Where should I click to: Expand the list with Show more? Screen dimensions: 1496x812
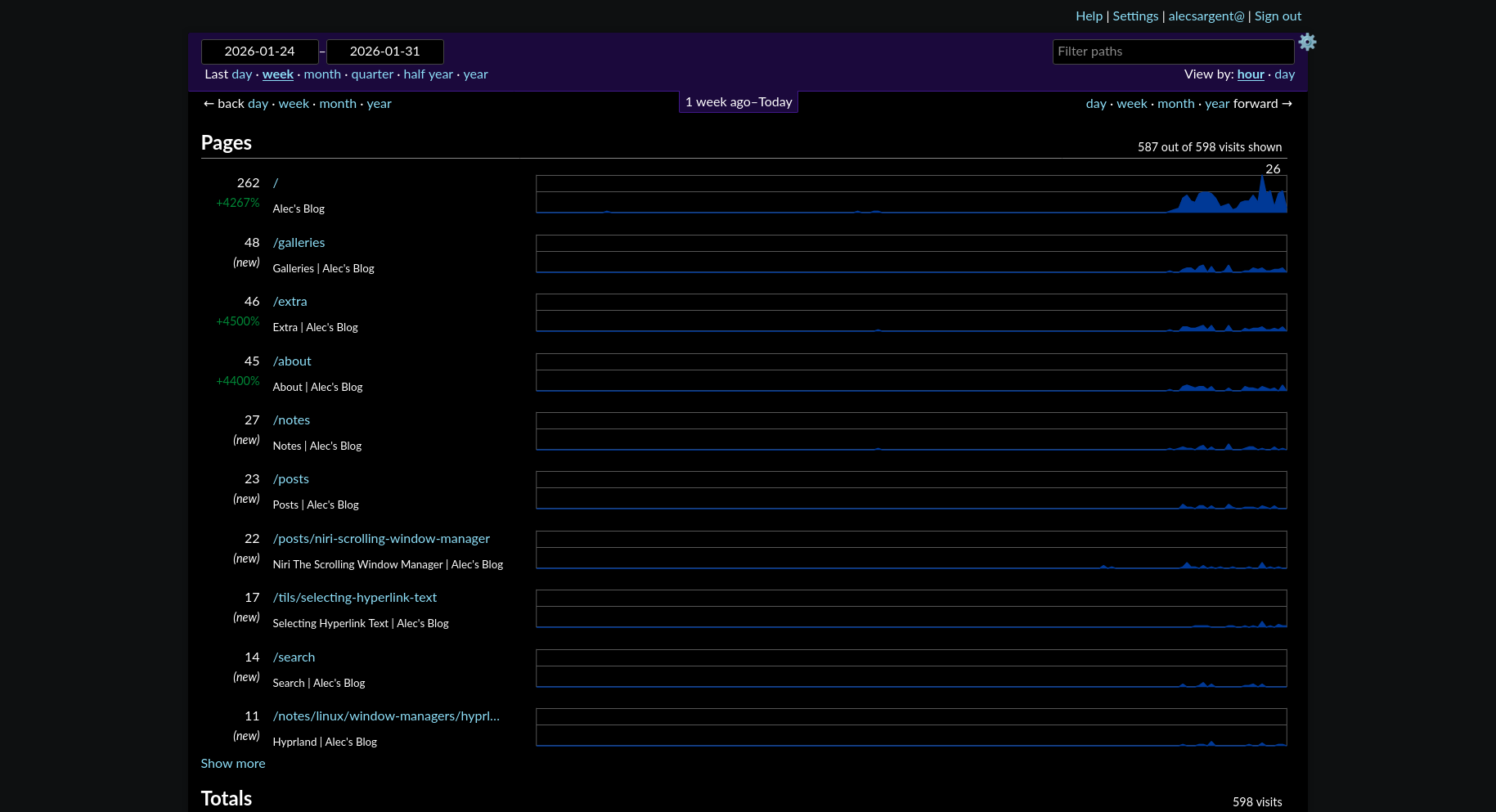[233, 764]
